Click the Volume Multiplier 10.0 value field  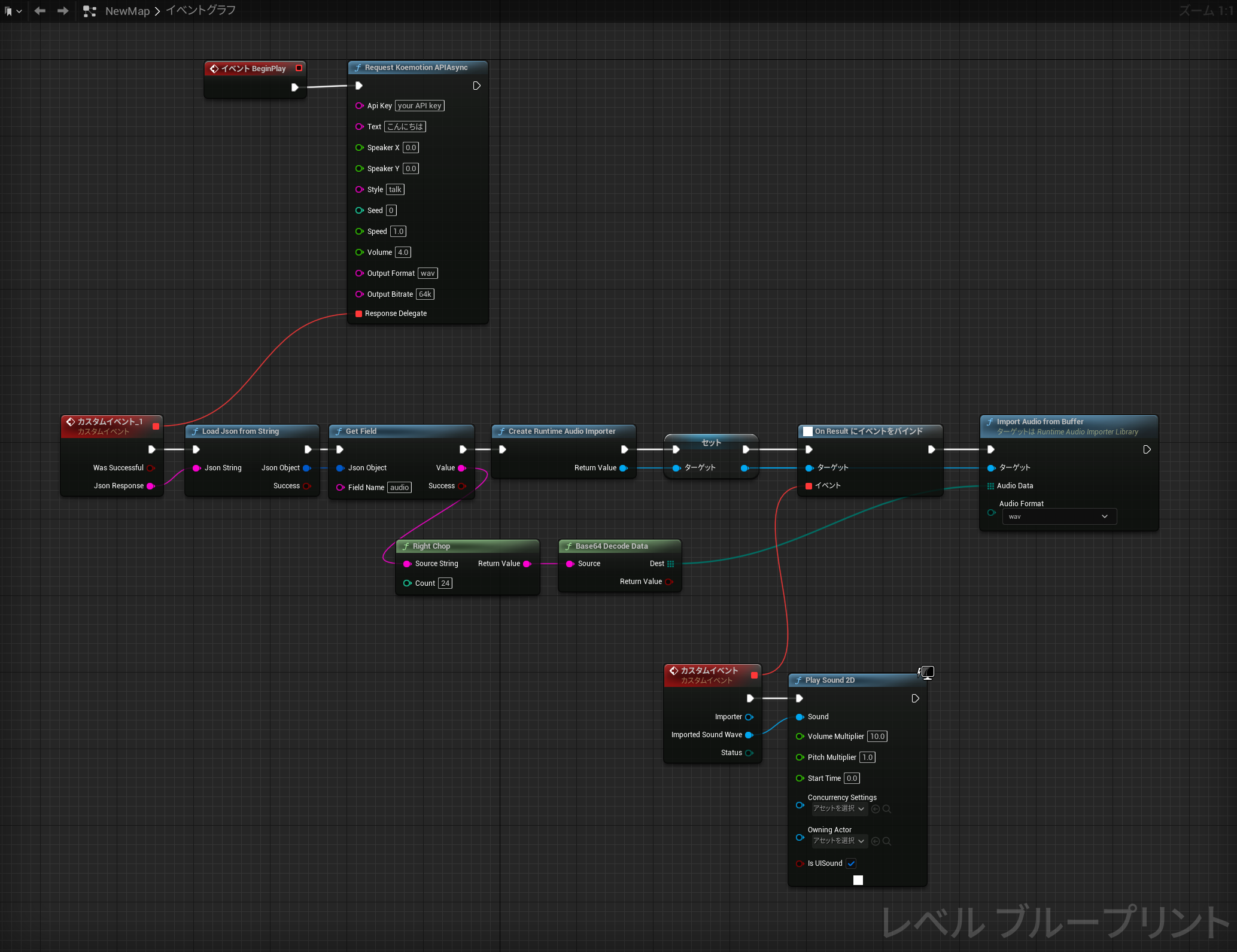(877, 736)
